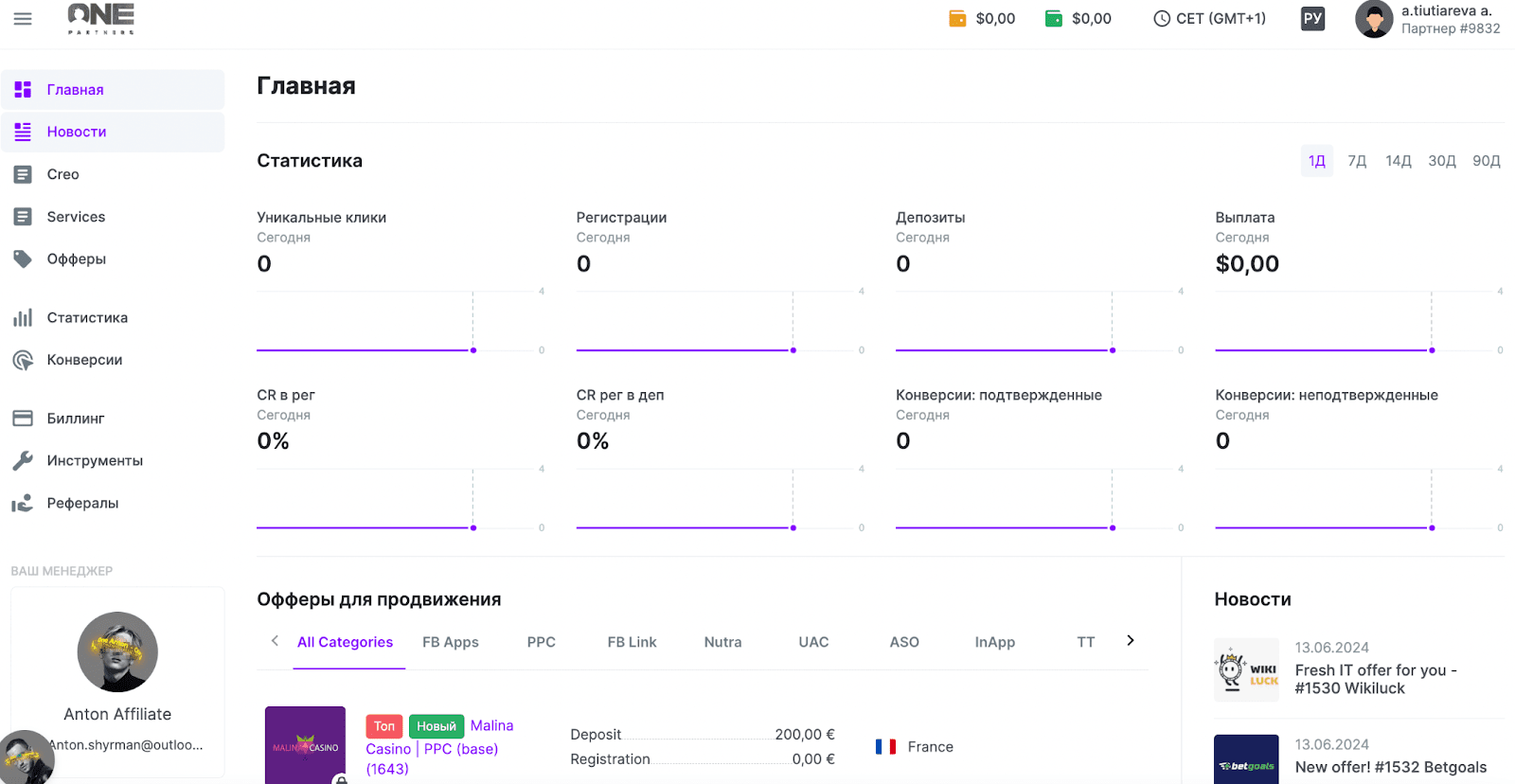The height and width of the screenshot is (784, 1515).
Task: Open the РУ language selector
Action: 1312,19
